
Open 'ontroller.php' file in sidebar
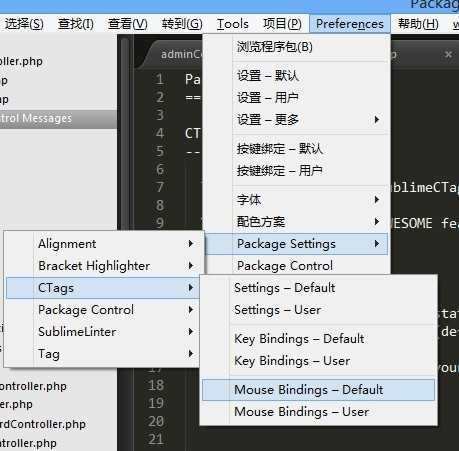pos(33,386)
